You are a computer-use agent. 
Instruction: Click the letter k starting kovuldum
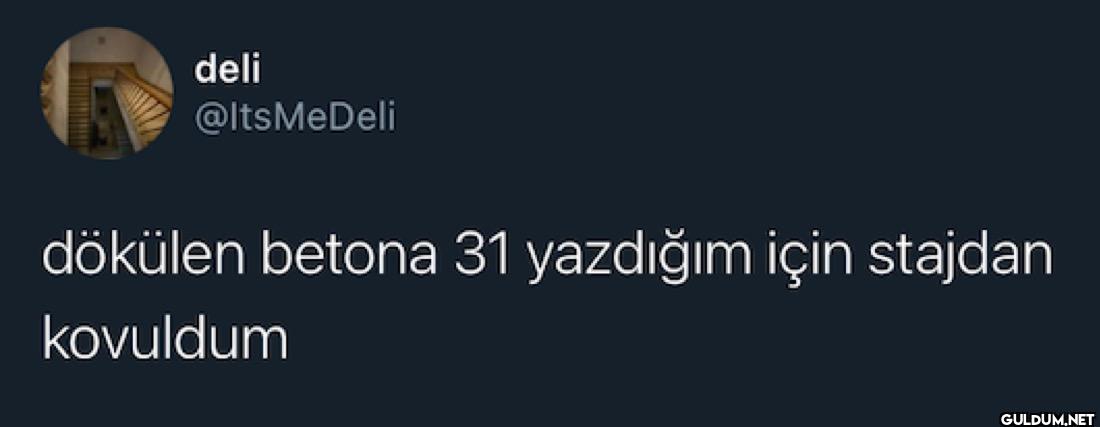click(54, 339)
